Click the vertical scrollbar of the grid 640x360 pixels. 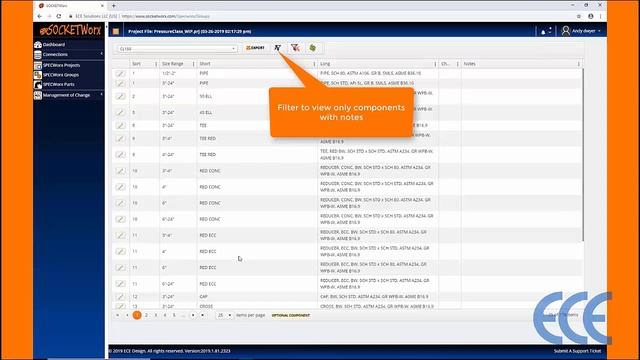[x=583, y=155]
